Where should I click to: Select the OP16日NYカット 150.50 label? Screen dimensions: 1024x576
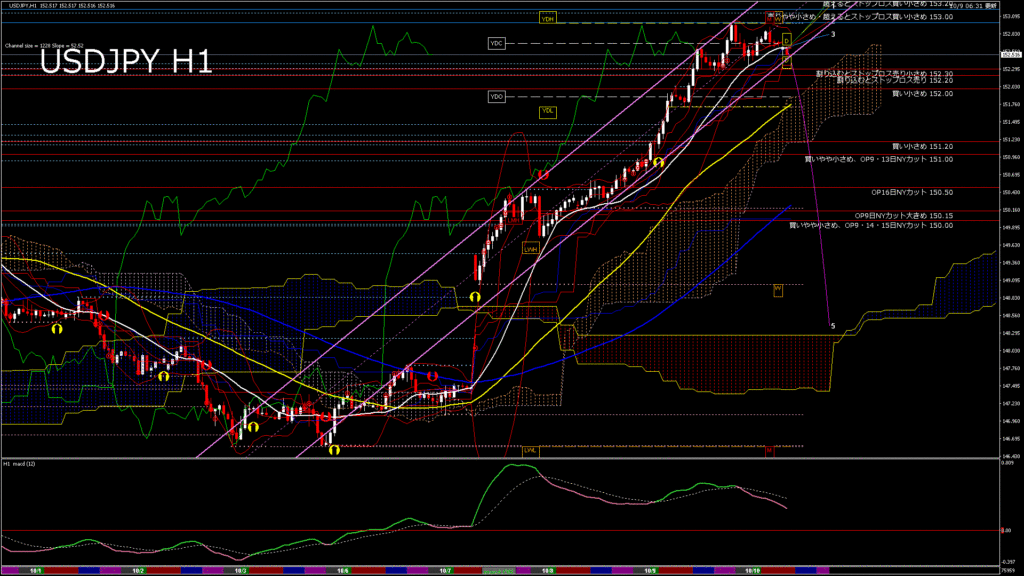pyautogui.click(x=911, y=192)
